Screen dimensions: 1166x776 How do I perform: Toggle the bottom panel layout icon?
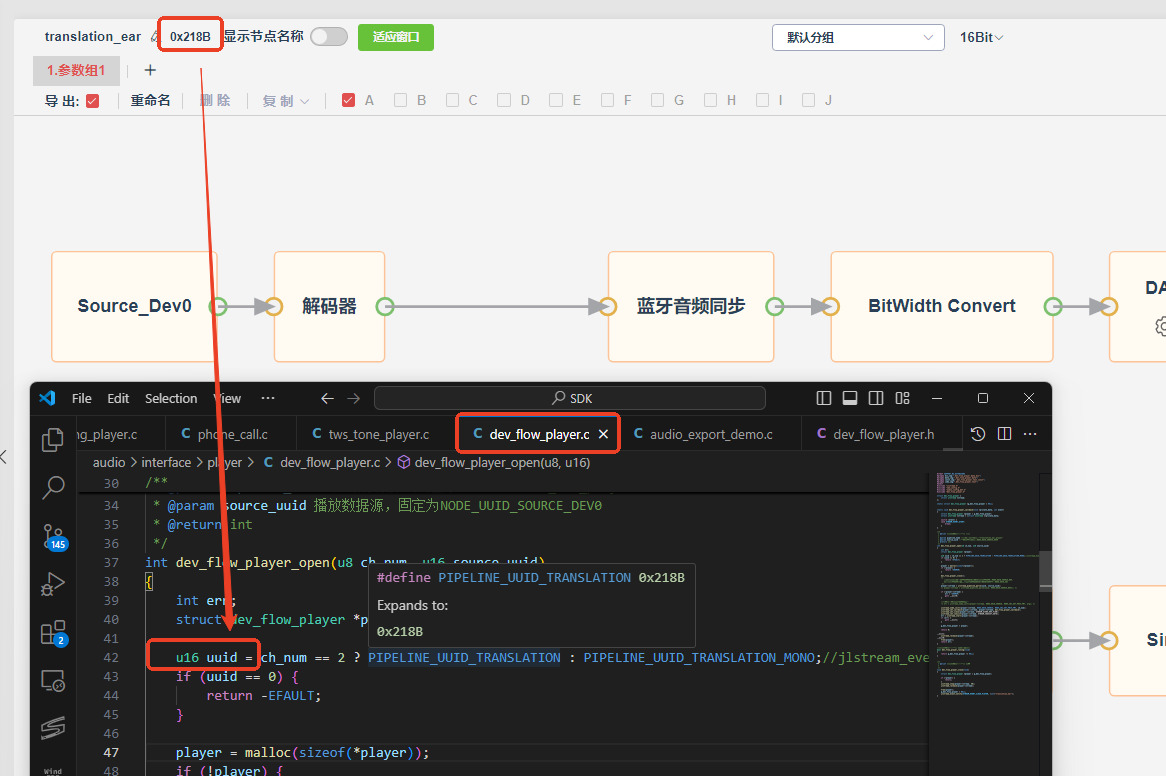[850, 398]
